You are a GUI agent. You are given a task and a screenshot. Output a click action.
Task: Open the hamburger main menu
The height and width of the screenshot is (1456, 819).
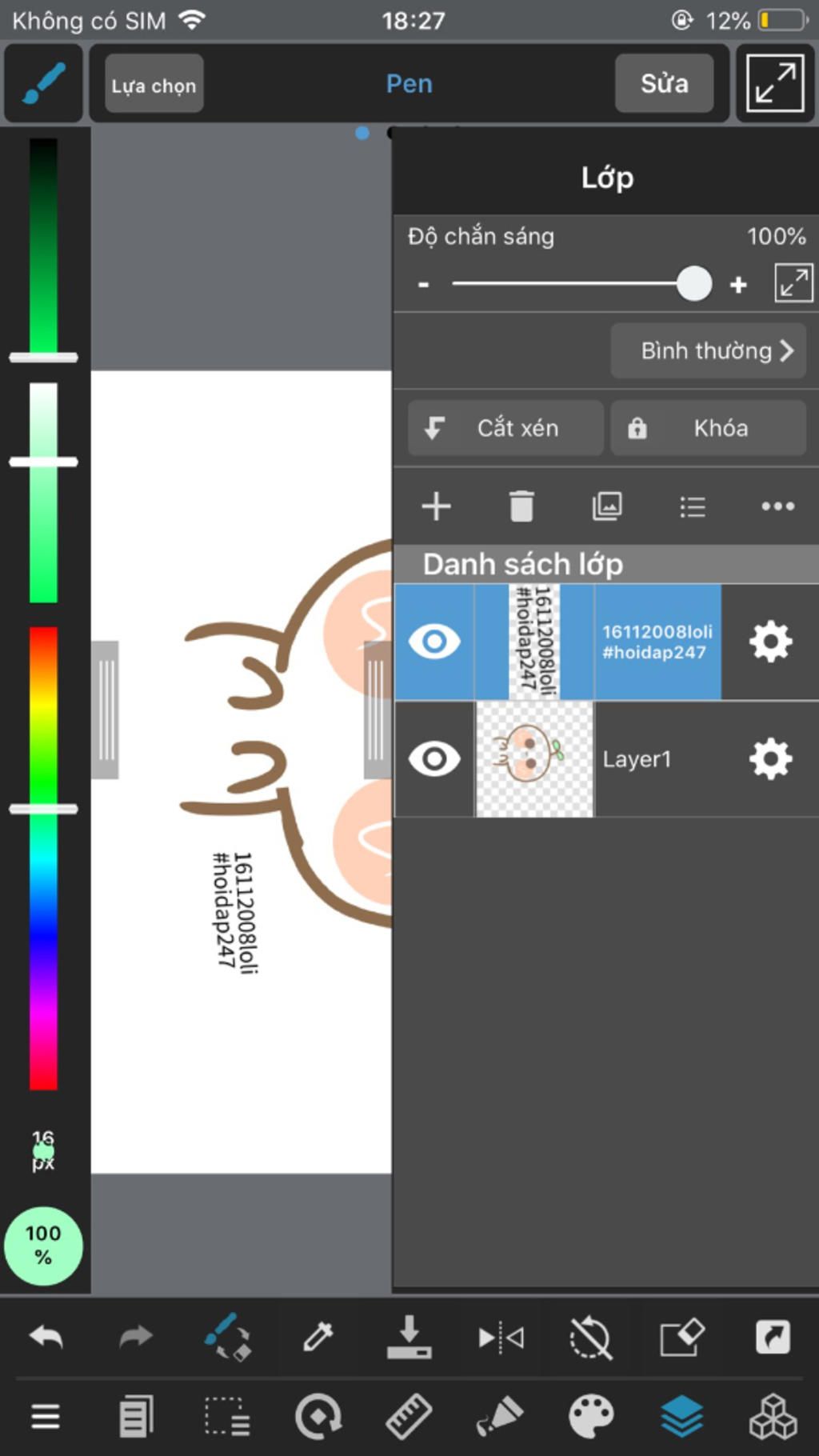(x=46, y=1416)
